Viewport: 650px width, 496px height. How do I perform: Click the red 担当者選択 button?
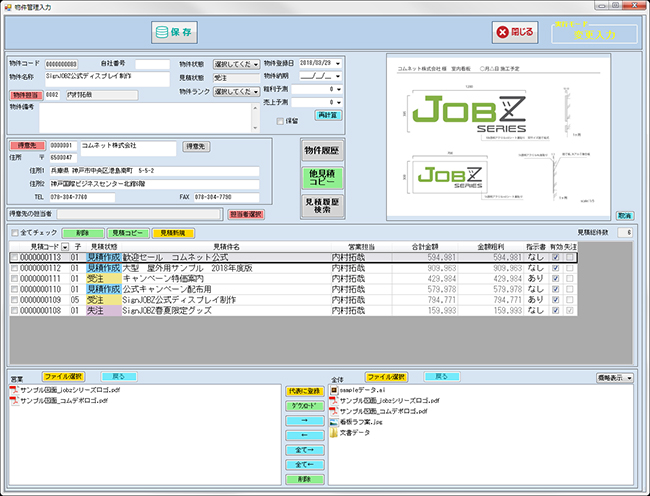click(x=246, y=214)
